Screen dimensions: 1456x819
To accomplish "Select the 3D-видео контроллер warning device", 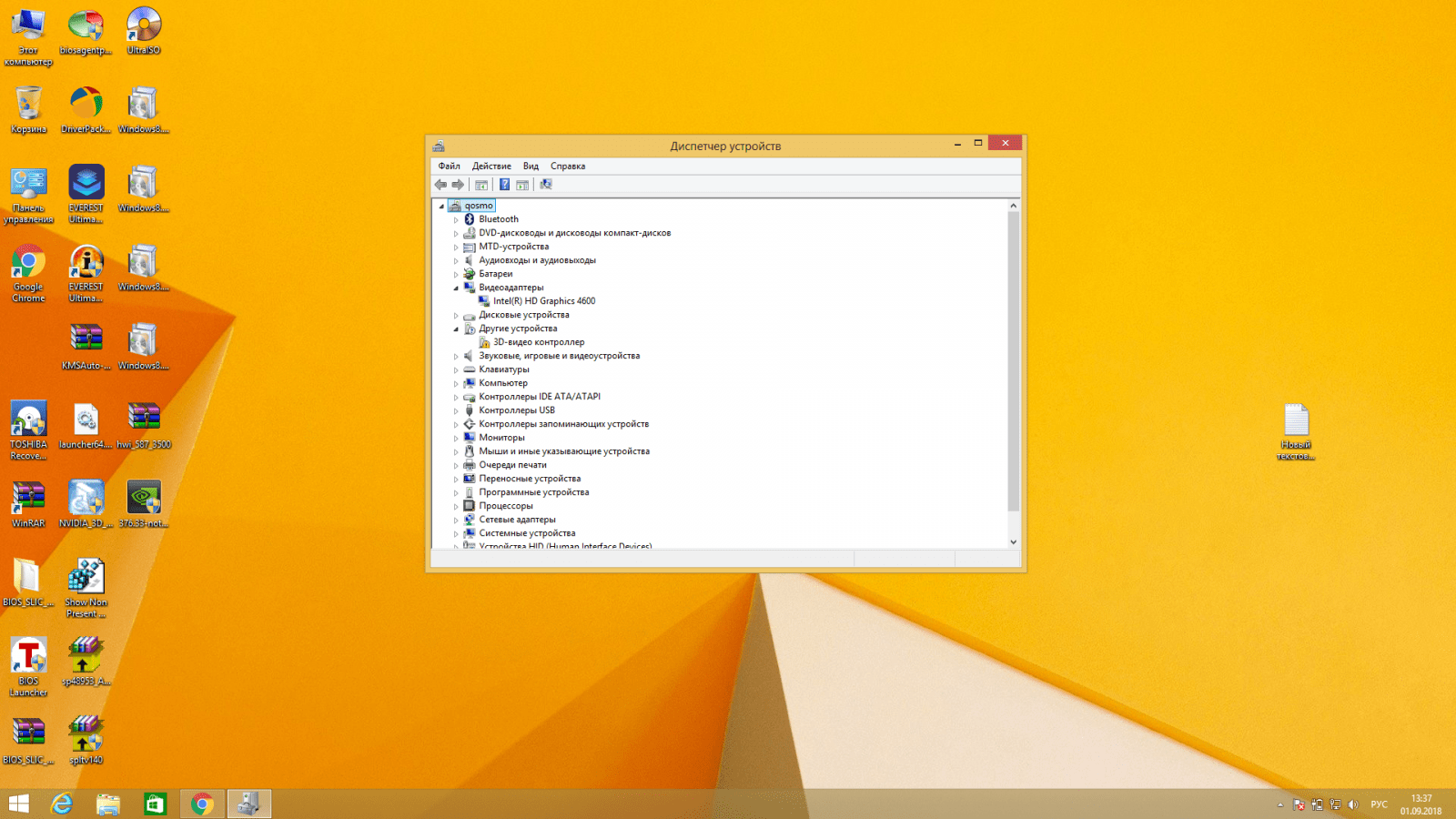I will click(x=538, y=342).
